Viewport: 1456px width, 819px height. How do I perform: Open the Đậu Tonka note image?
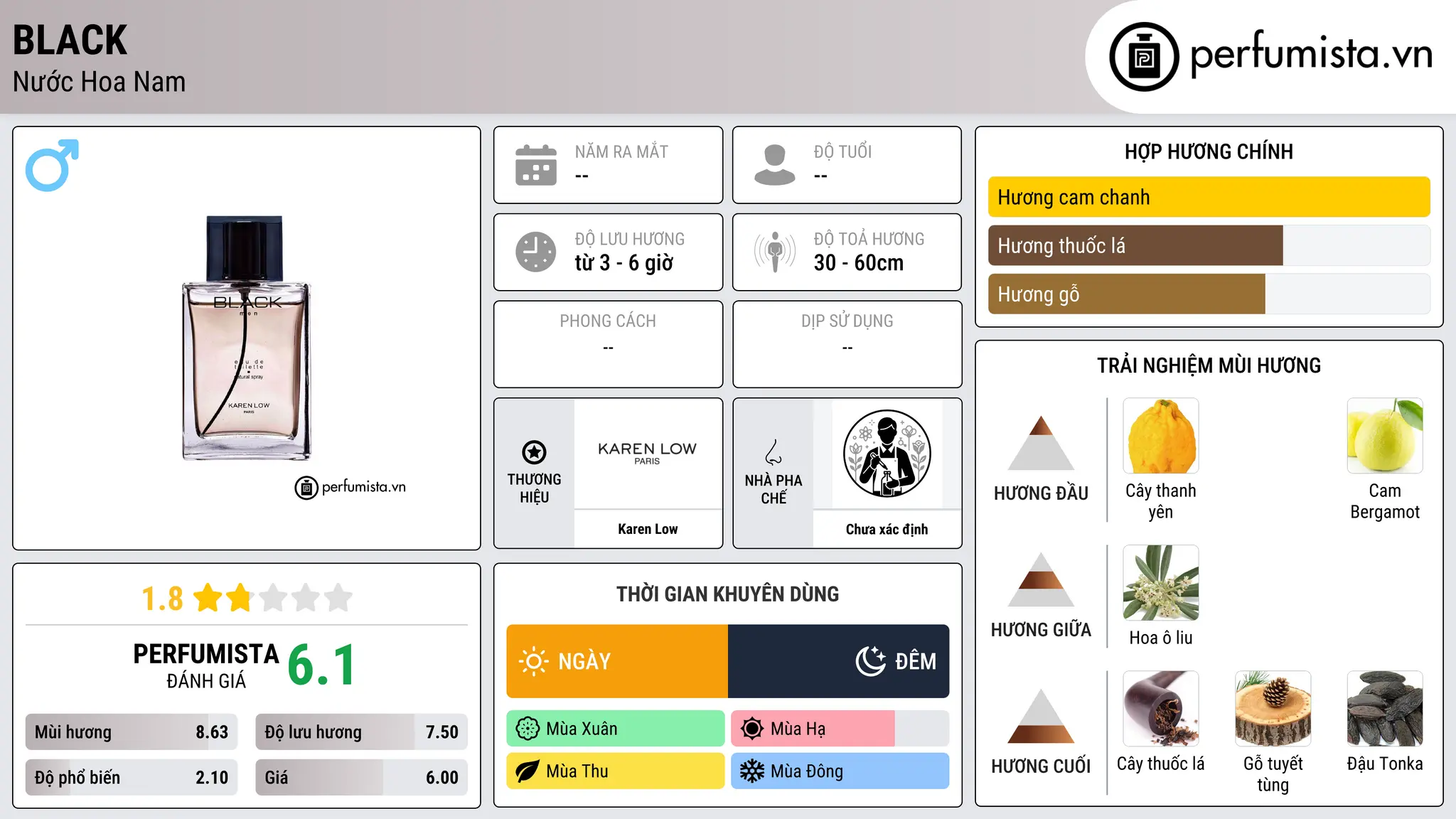[x=1385, y=709]
